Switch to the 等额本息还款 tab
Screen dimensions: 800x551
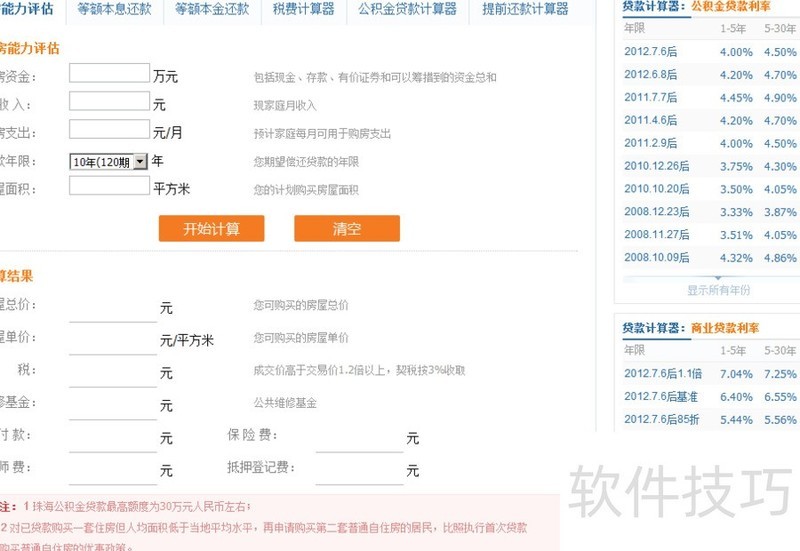coord(114,9)
